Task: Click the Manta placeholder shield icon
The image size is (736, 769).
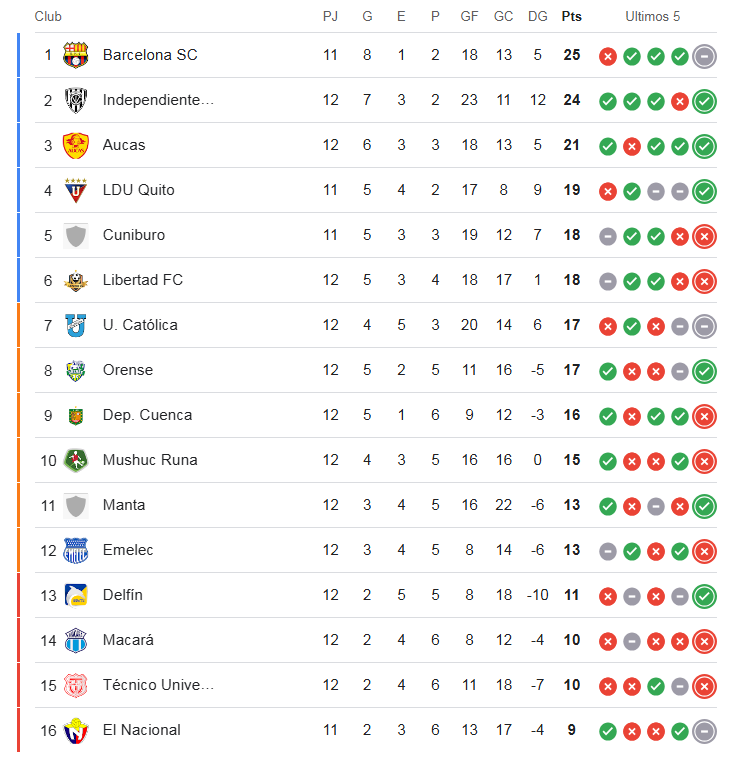Action: [x=76, y=506]
